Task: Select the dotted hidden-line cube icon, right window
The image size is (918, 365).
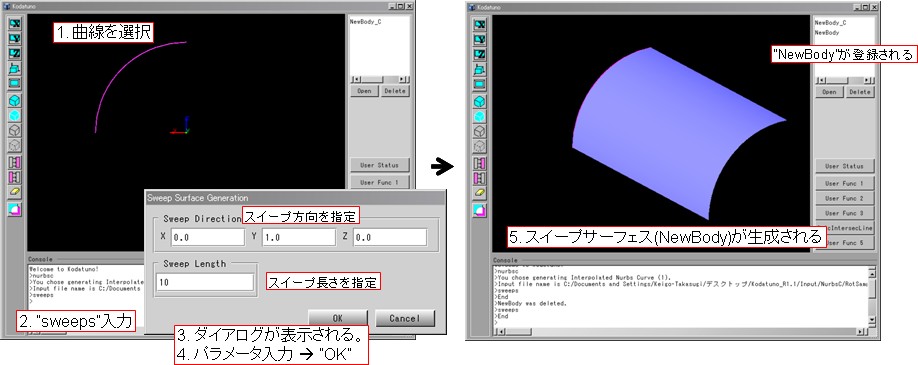Action: [479, 146]
